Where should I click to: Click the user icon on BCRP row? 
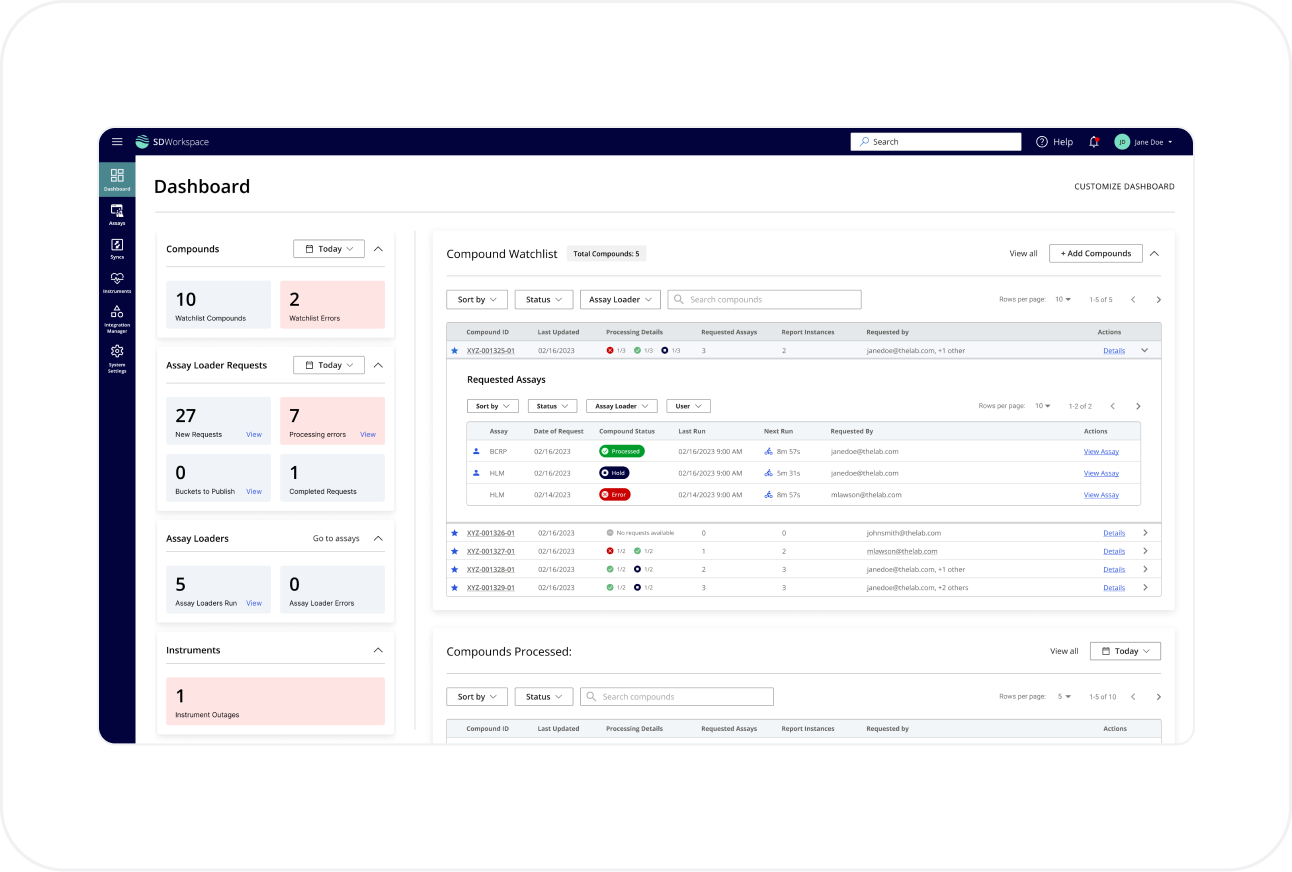(x=476, y=451)
